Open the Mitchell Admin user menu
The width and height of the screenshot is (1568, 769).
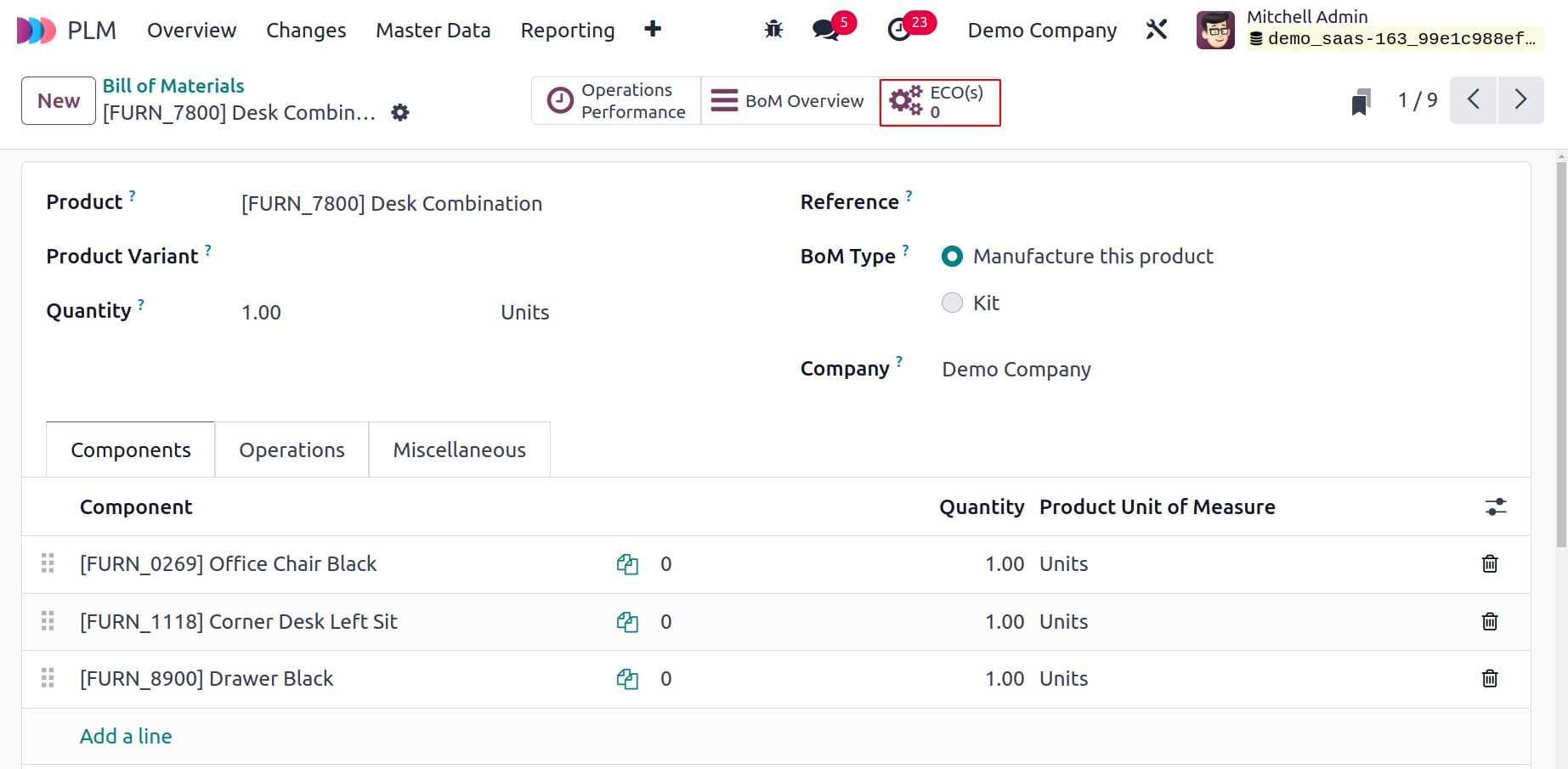1370,30
